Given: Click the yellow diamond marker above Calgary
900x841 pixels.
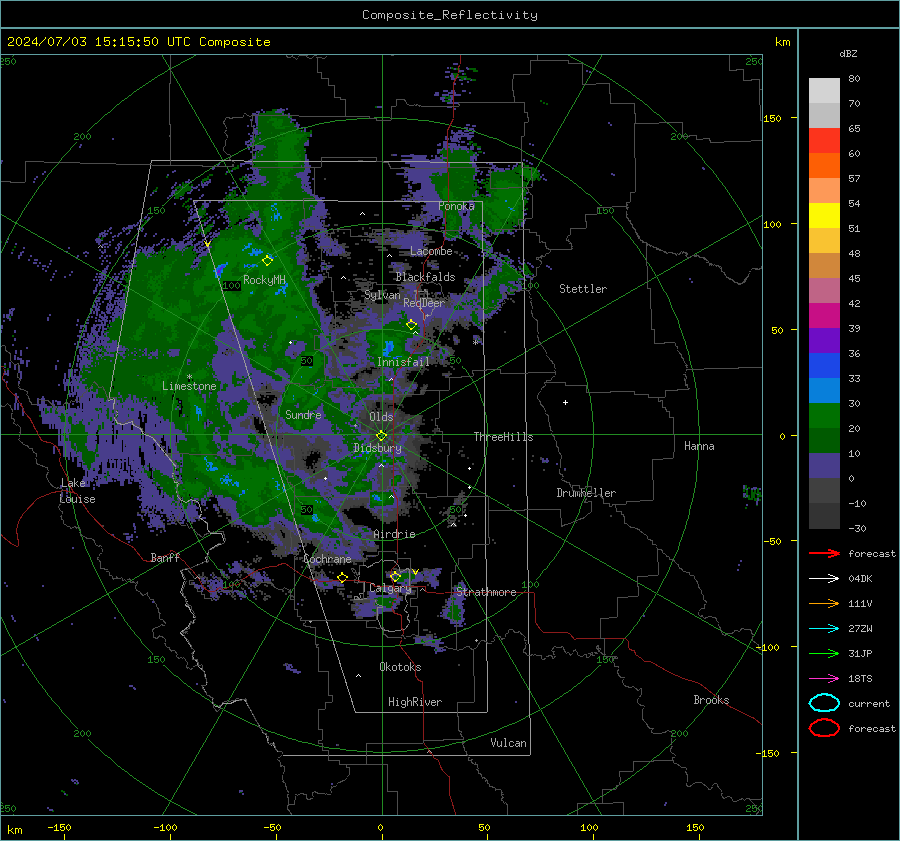Looking at the screenshot, I should point(395,576).
